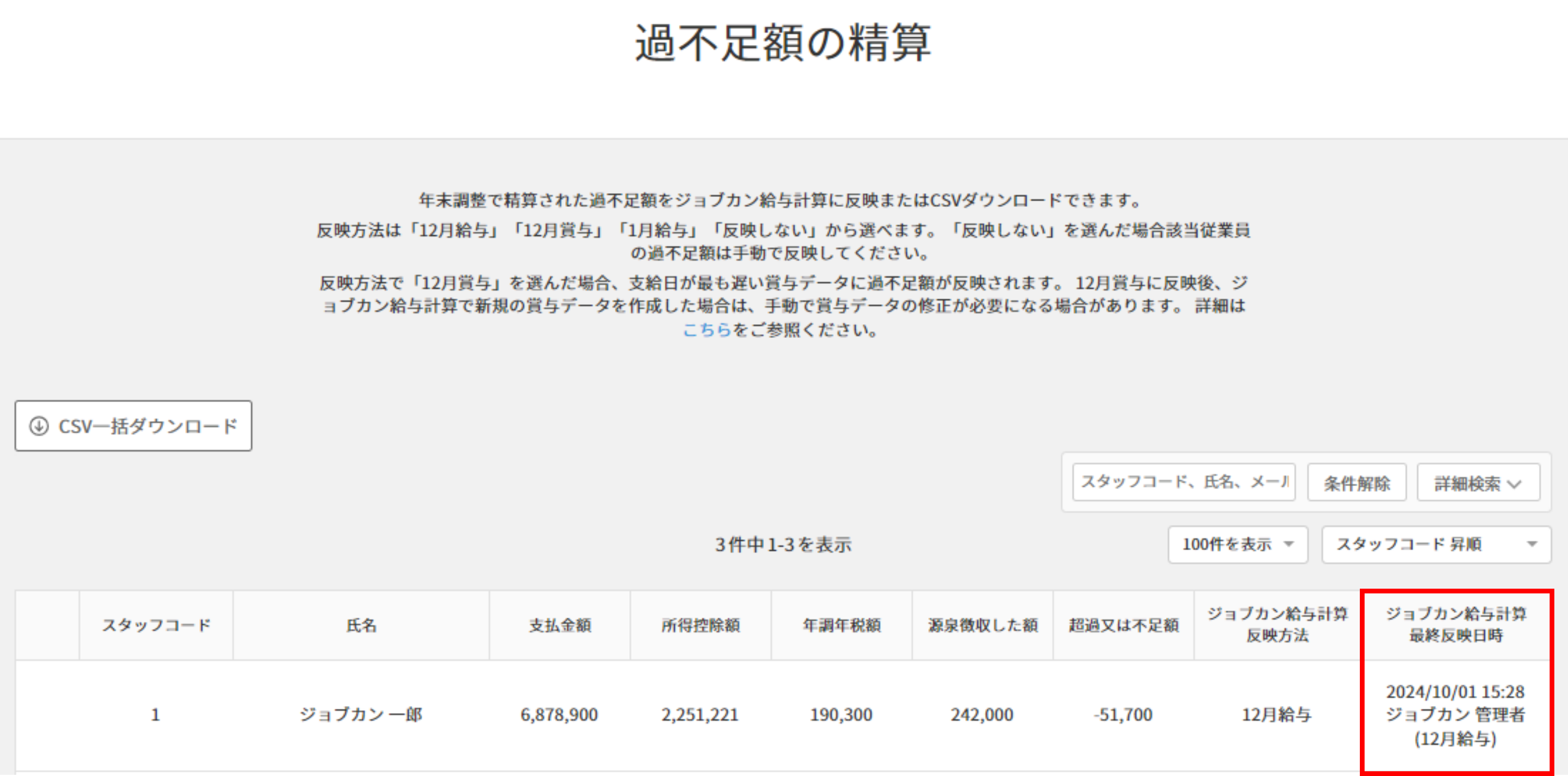Viewport: 1568px width, 776px height.
Task: Expand the 詳細検索 panel
Action: tap(1478, 483)
